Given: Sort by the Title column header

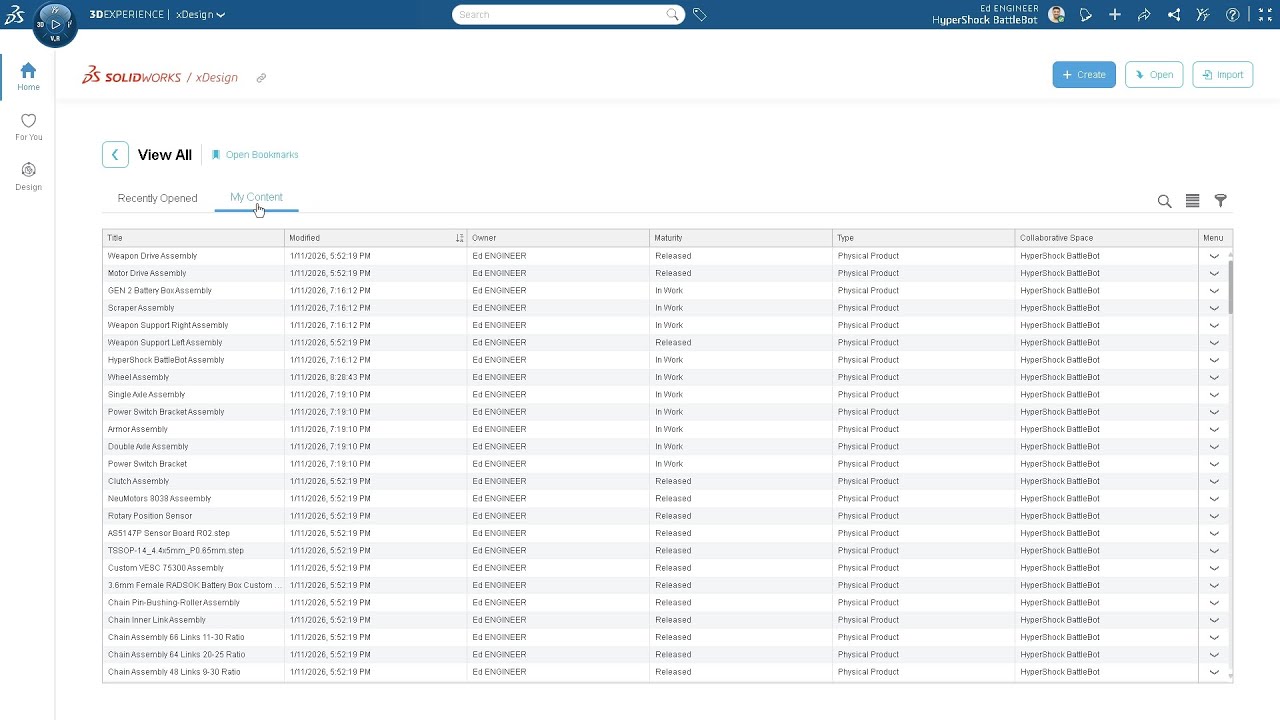Looking at the screenshot, I should pyautogui.click(x=193, y=238).
